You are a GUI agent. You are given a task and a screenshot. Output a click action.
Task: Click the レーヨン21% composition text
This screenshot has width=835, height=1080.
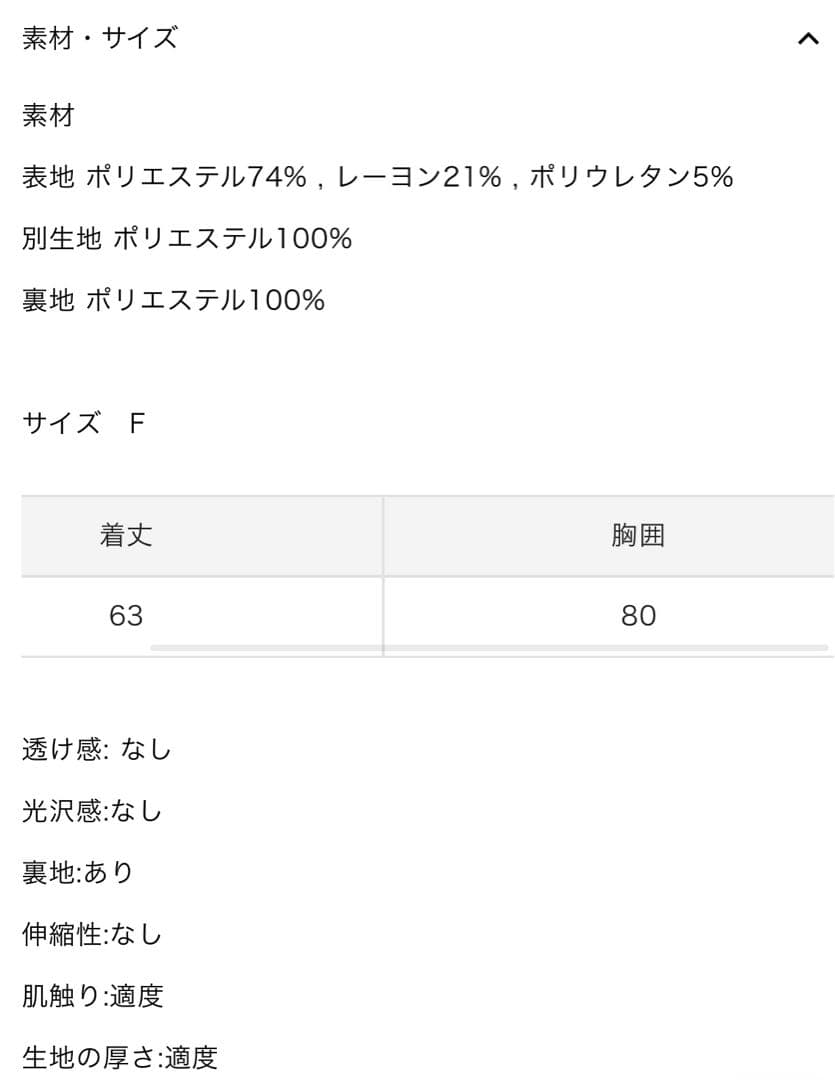419,178
